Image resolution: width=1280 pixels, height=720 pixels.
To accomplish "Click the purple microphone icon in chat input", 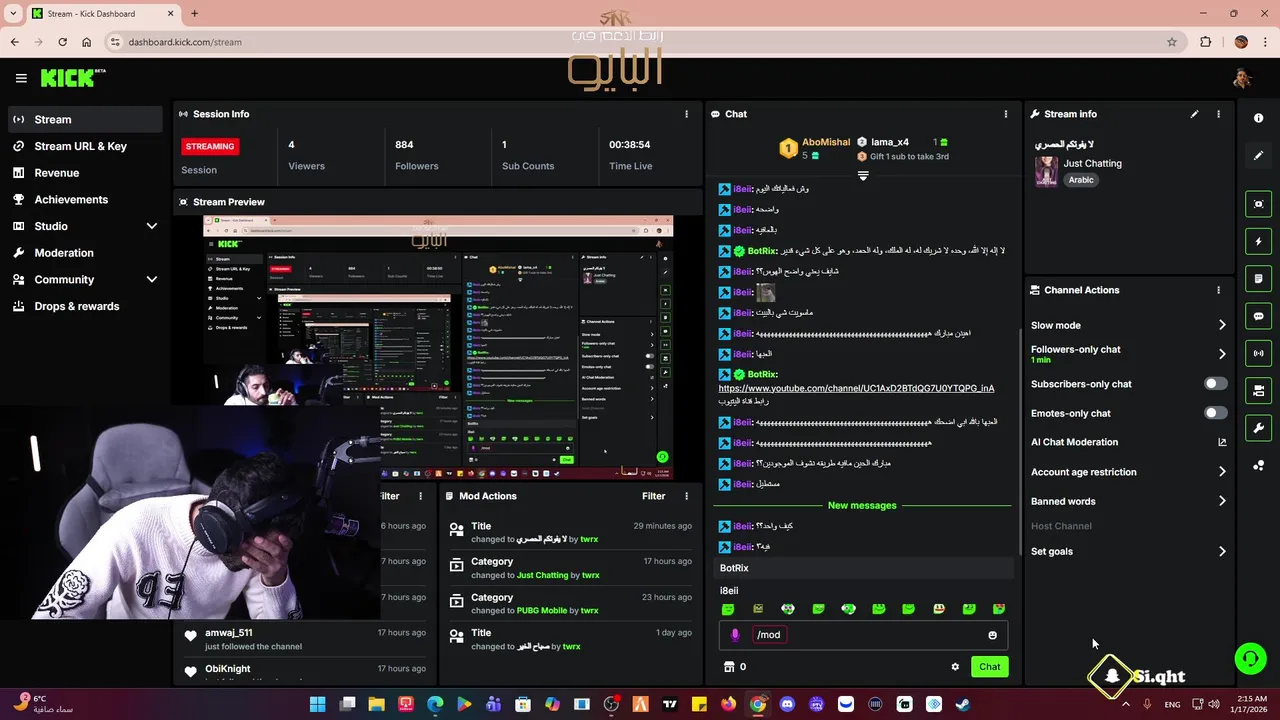I will coord(735,635).
